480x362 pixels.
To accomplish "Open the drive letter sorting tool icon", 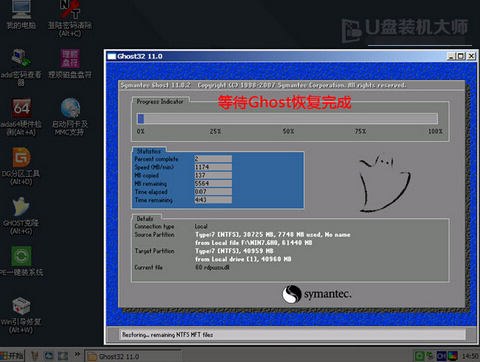I will click(70, 63).
